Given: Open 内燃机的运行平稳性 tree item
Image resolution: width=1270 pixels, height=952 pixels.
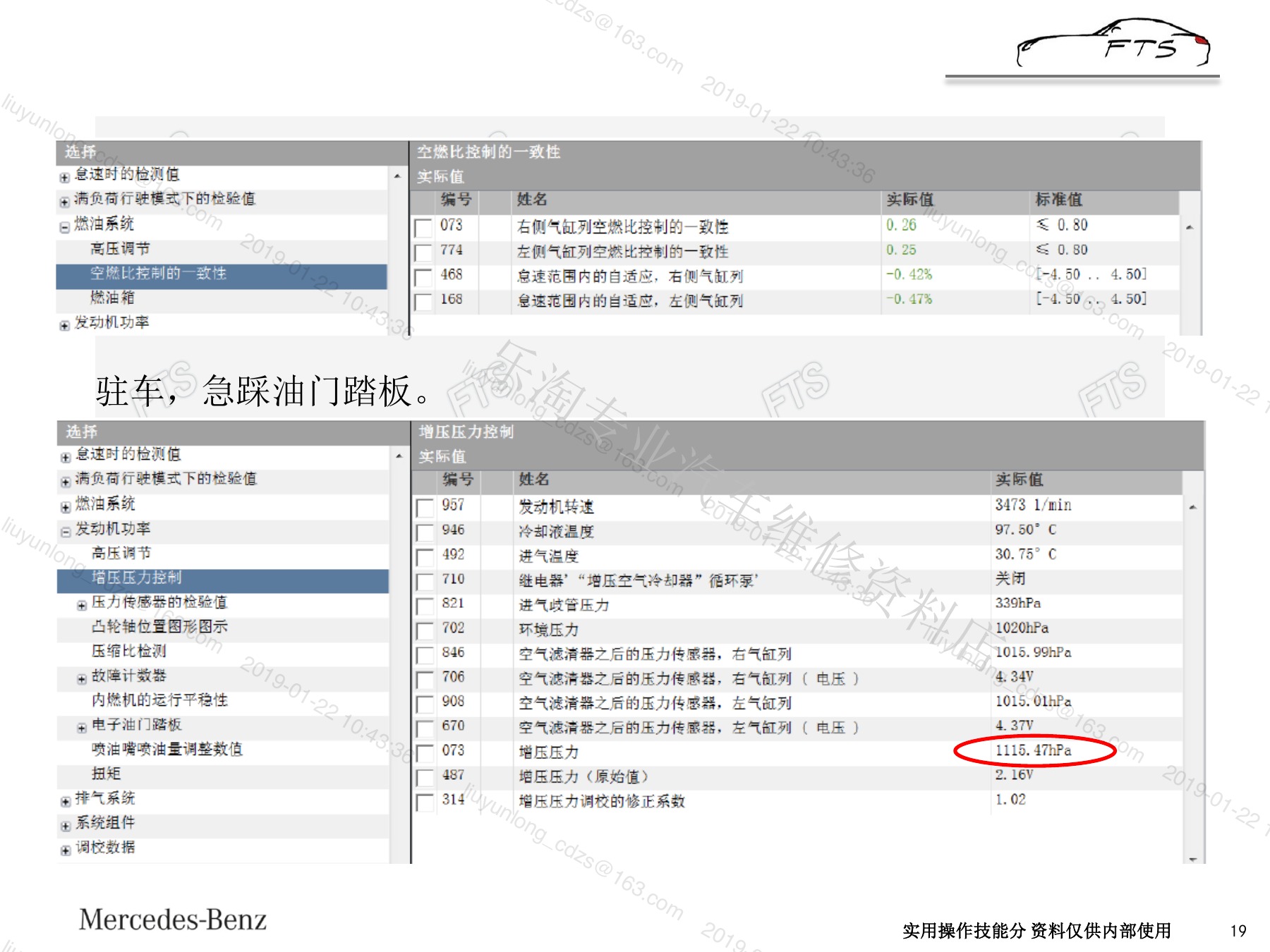Looking at the screenshot, I should (159, 700).
